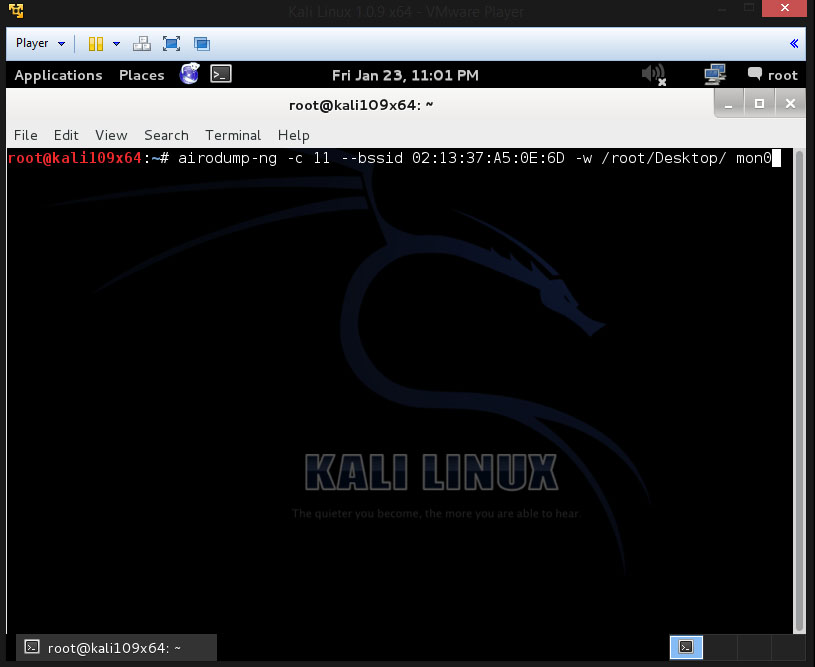Select the root@kali109x64 taskbar window button

(116, 647)
